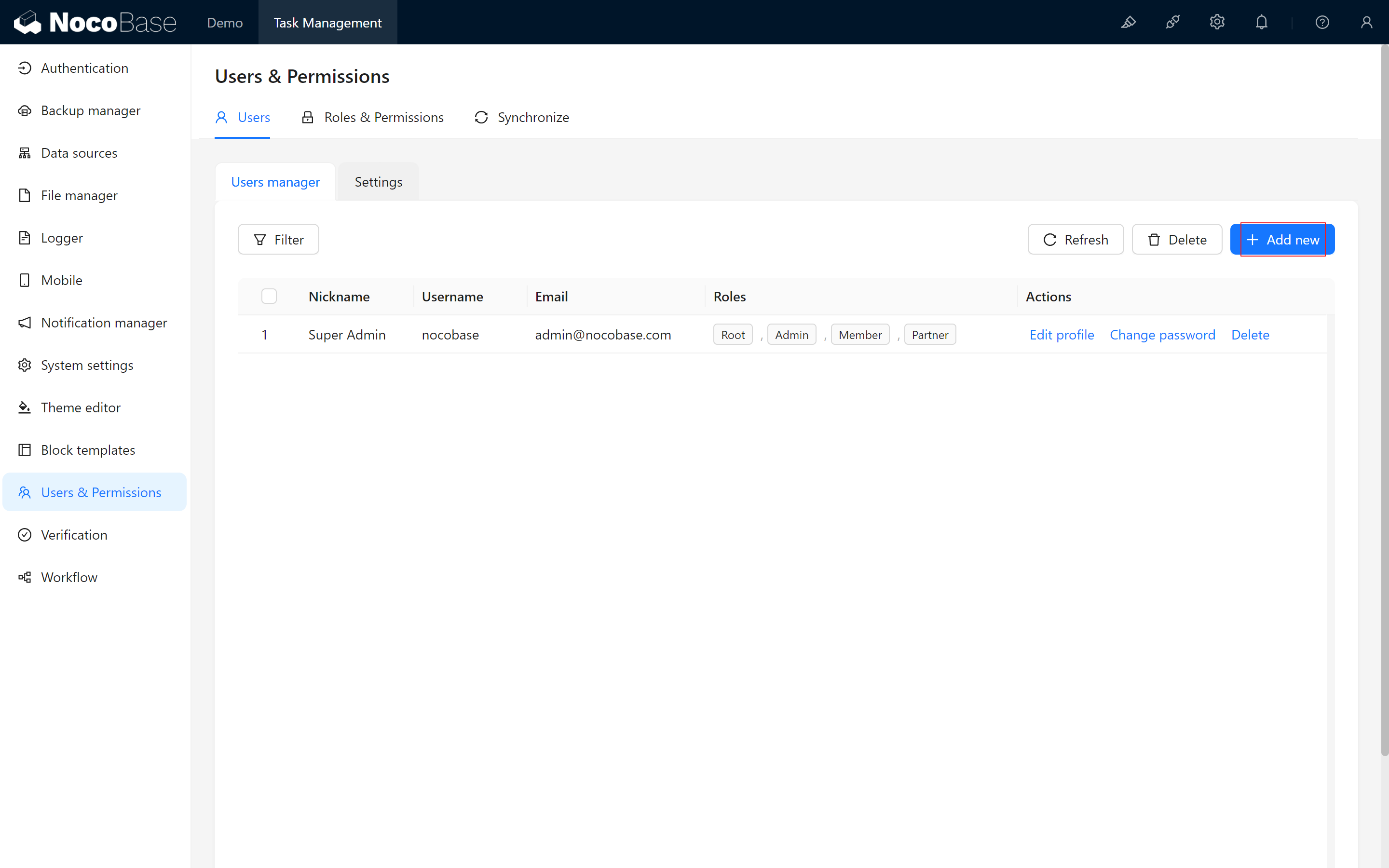Click the person icon on Users tab
1389x868 pixels.
click(x=221, y=118)
